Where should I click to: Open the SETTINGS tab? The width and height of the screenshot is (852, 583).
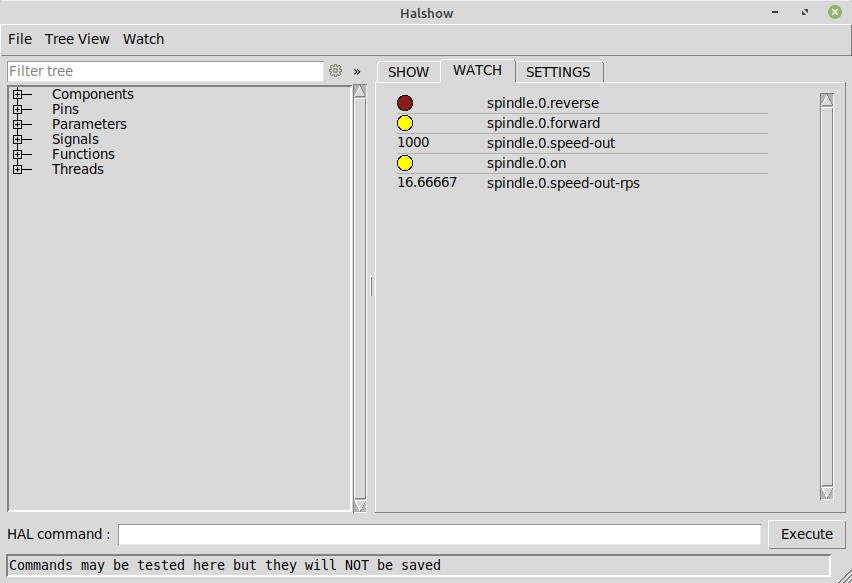(558, 72)
